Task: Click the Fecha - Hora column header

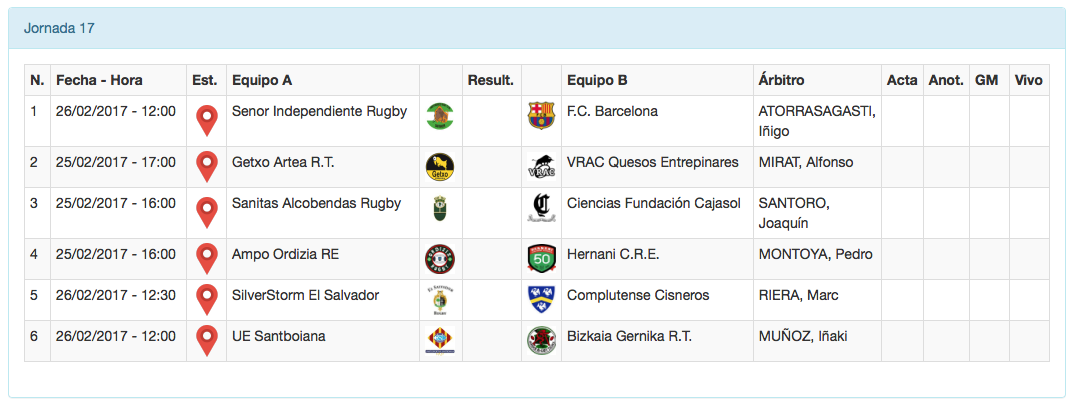Action: pos(99,80)
